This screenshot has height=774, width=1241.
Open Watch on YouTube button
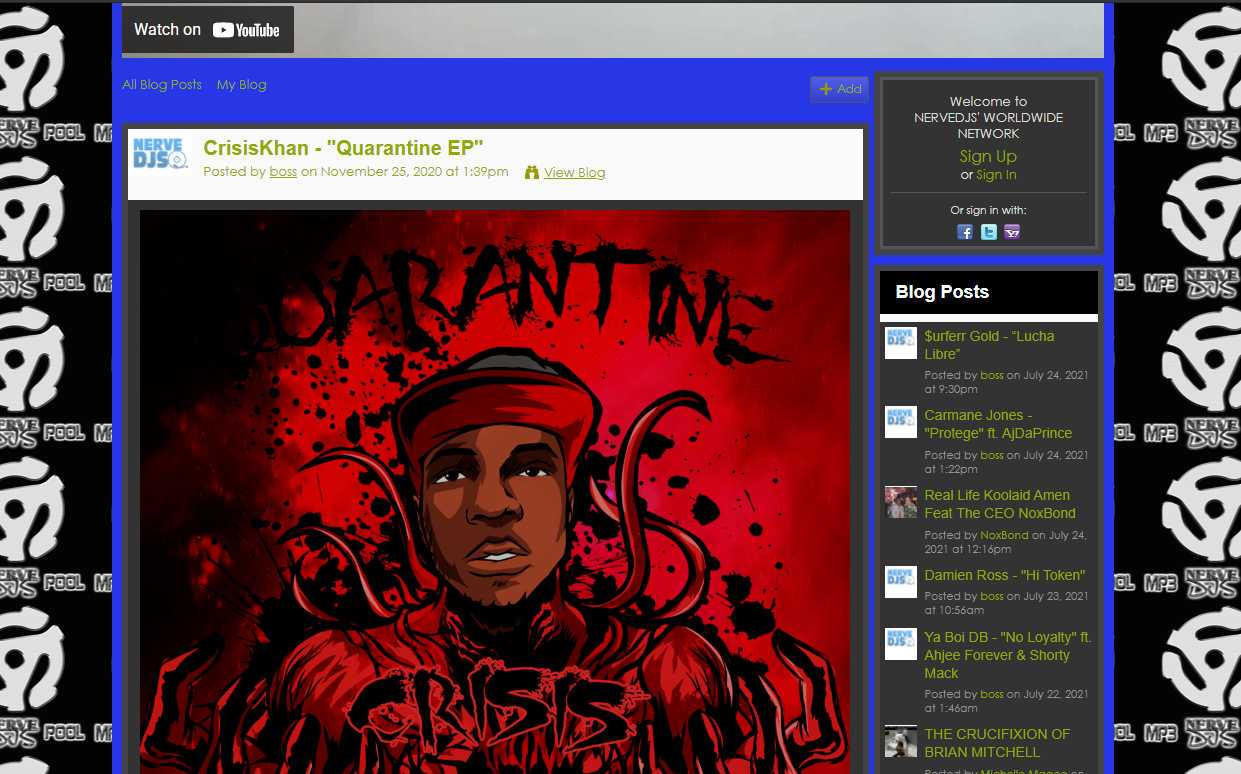208,30
